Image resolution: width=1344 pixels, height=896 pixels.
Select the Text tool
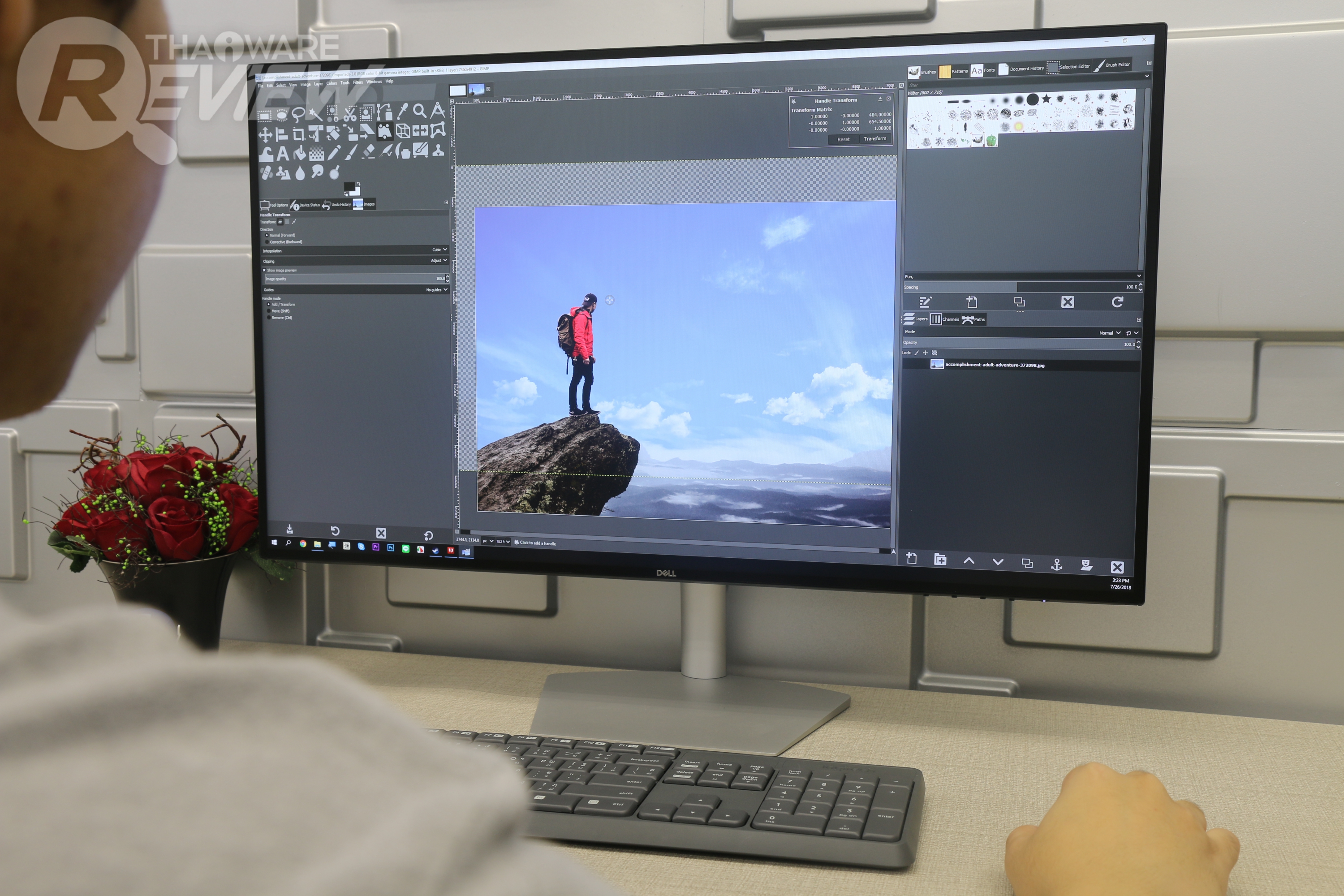pos(282,154)
